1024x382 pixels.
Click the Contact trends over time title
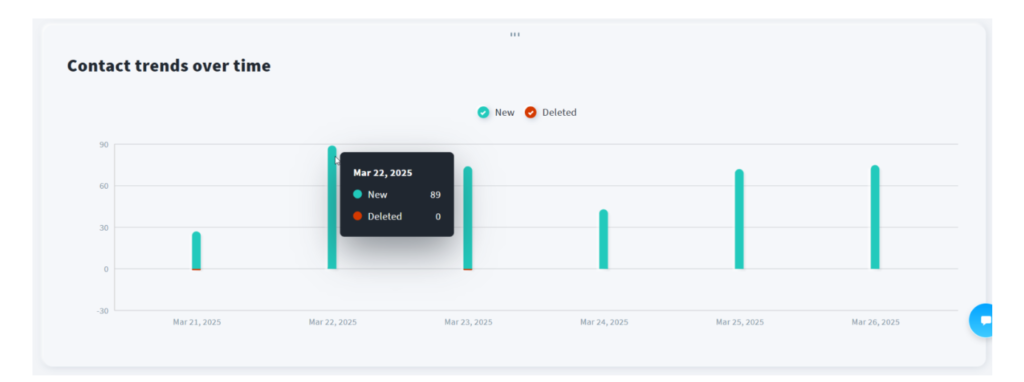click(x=169, y=66)
